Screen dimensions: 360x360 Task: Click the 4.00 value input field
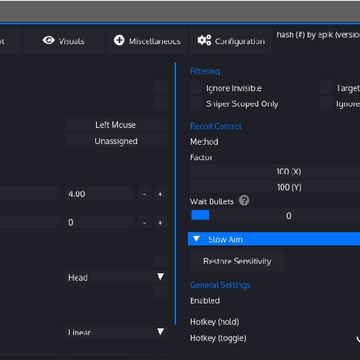[100, 194]
